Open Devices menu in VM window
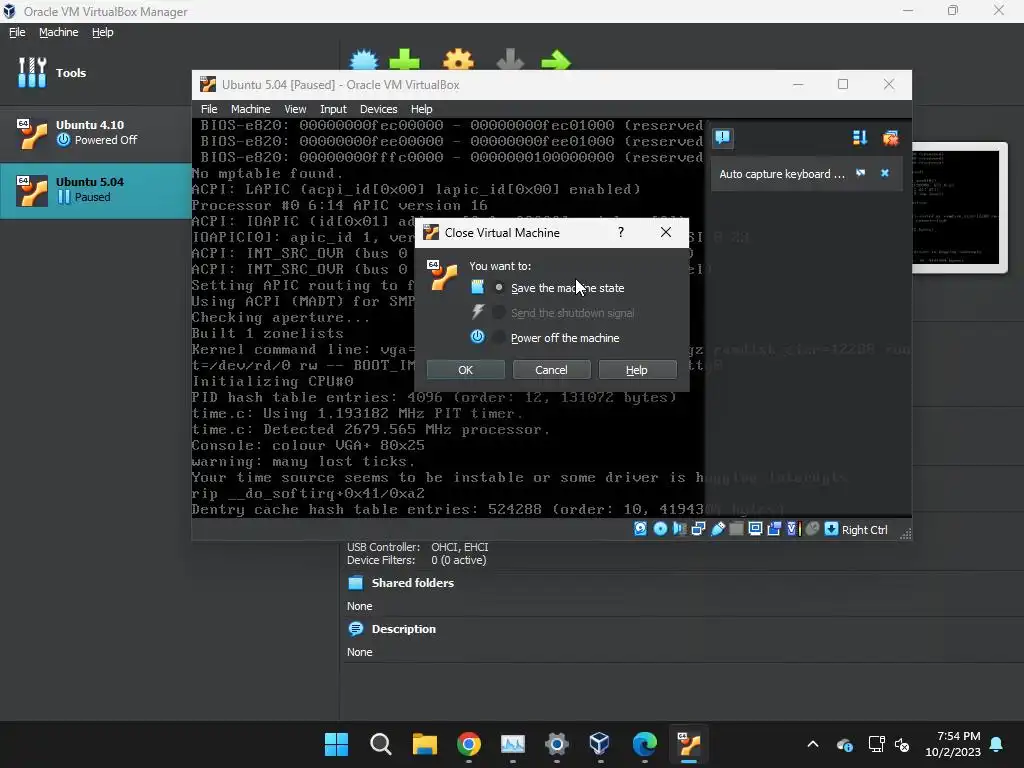The image size is (1024, 768). click(x=378, y=109)
